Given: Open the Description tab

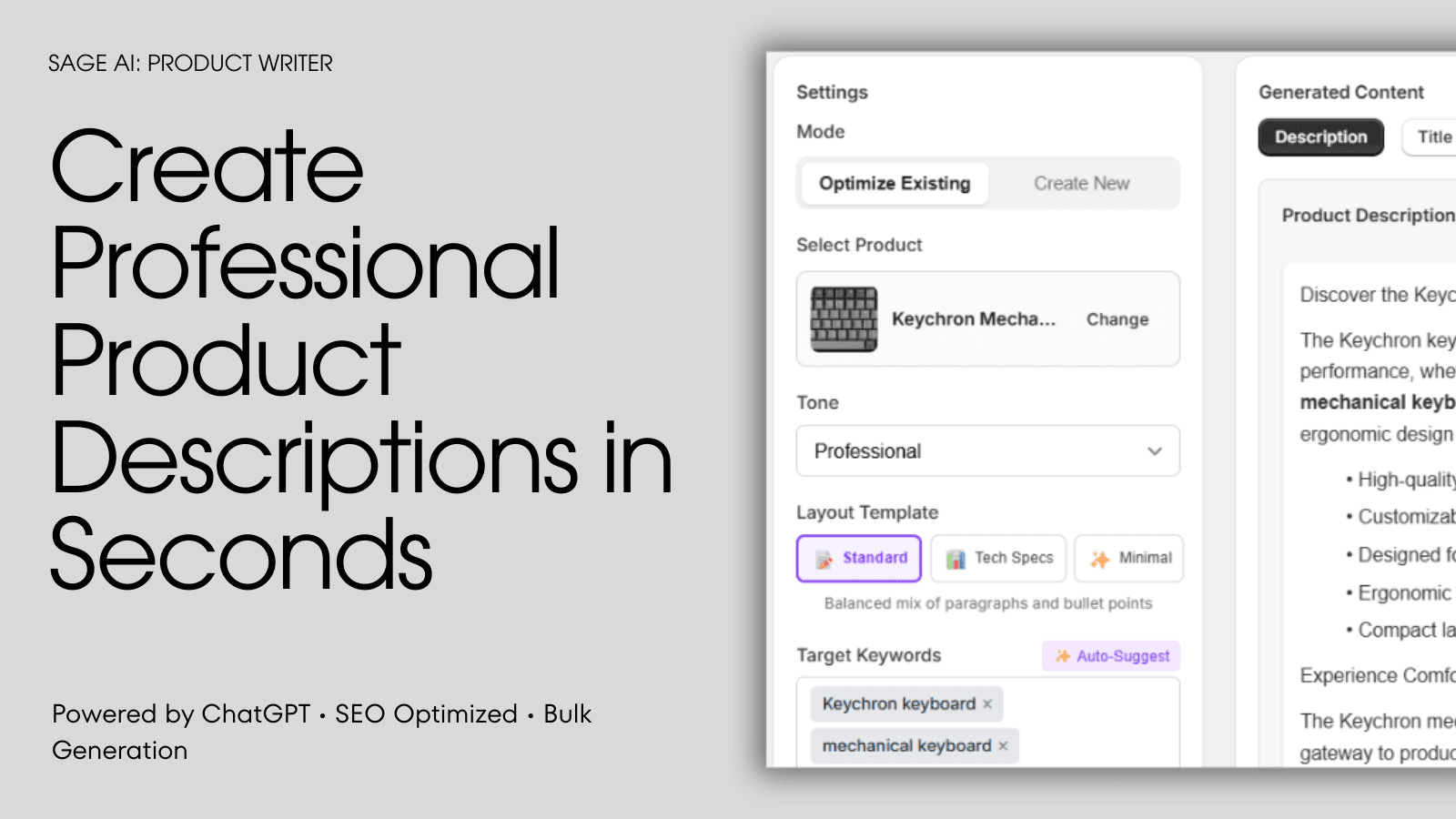Looking at the screenshot, I should [1320, 137].
